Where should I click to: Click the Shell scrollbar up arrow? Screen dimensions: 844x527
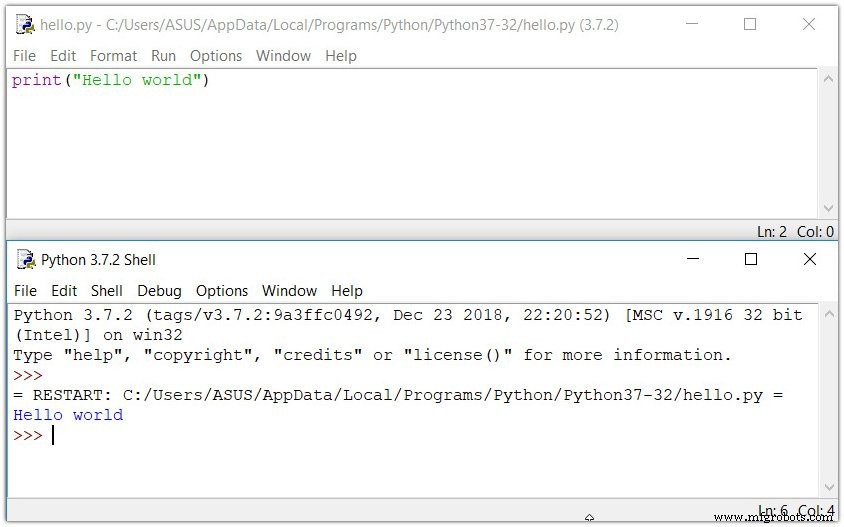click(829, 314)
